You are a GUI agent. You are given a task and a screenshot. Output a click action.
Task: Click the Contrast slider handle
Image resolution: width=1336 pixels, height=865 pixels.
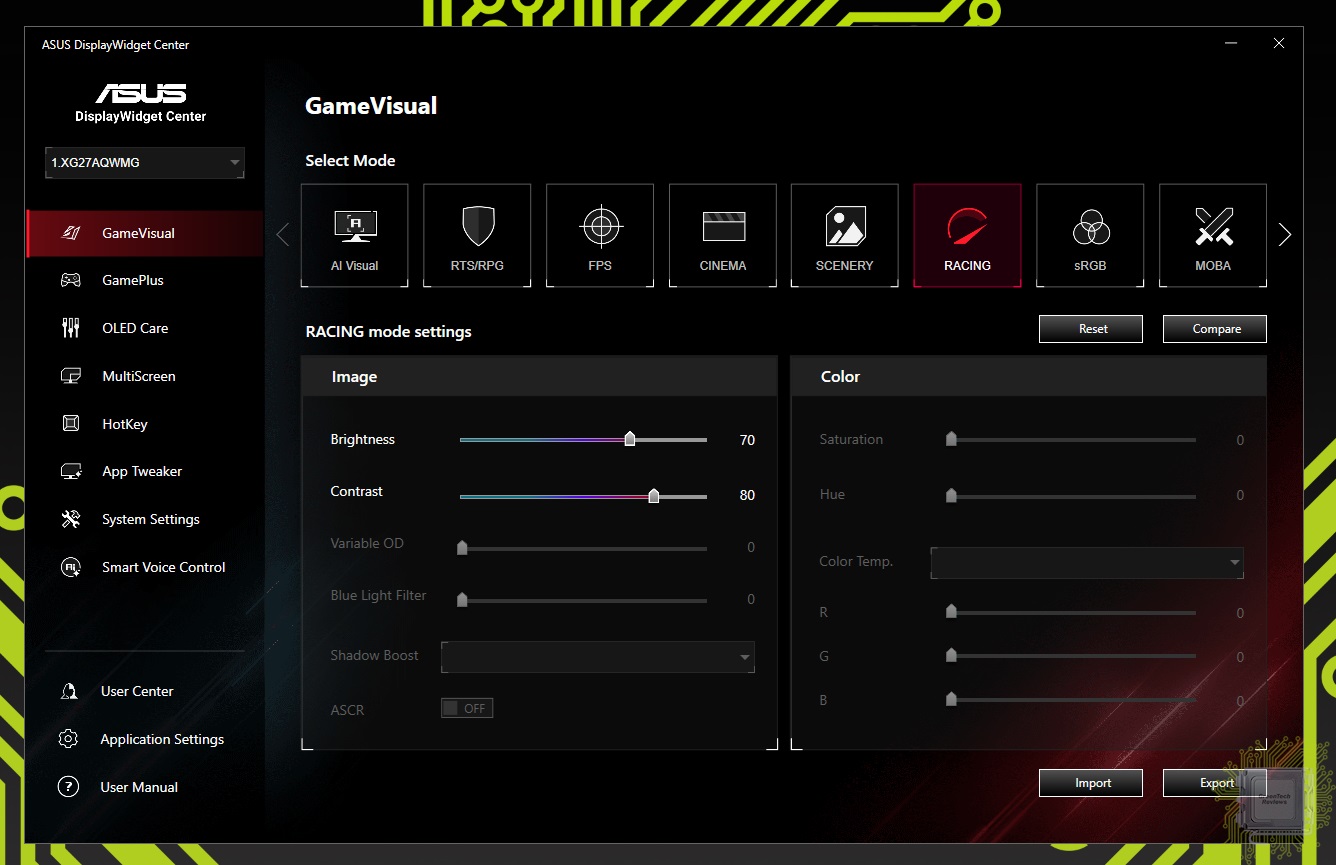tap(654, 496)
